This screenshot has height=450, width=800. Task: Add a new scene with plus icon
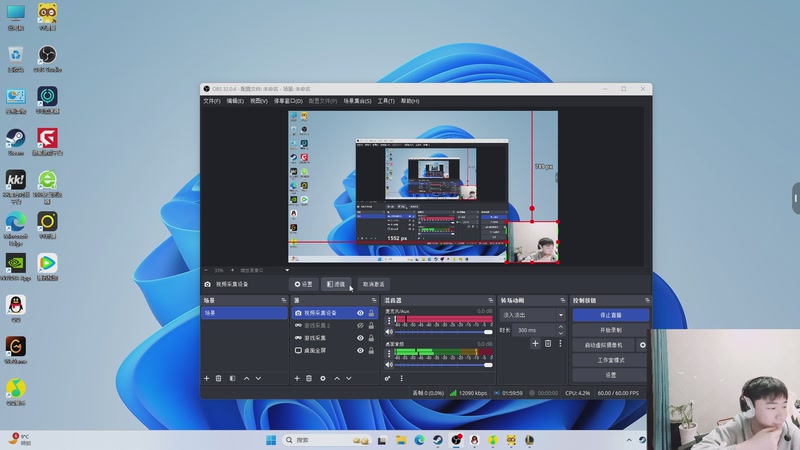pyautogui.click(x=207, y=378)
